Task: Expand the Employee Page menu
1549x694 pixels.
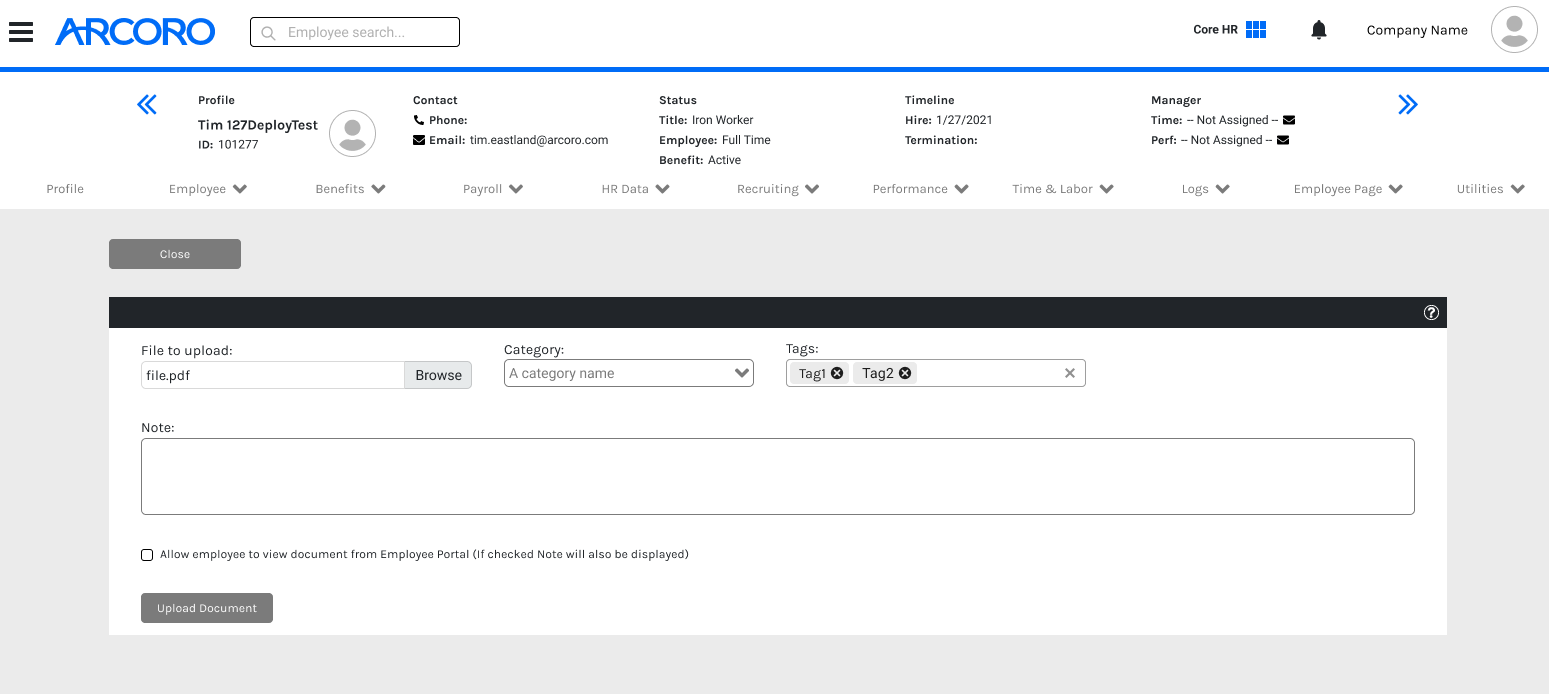Action: 1348,189
